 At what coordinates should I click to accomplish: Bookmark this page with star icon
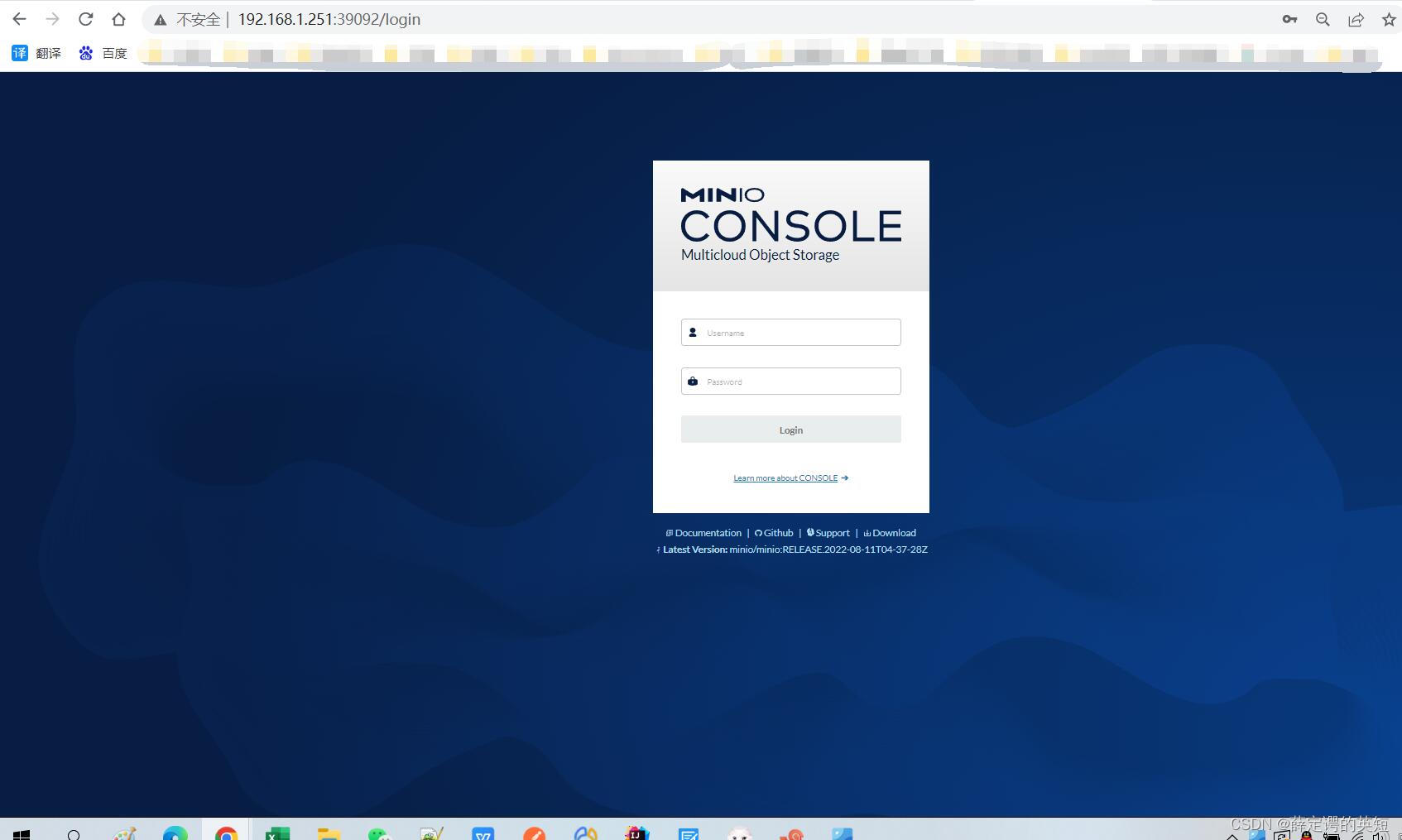click(1389, 19)
